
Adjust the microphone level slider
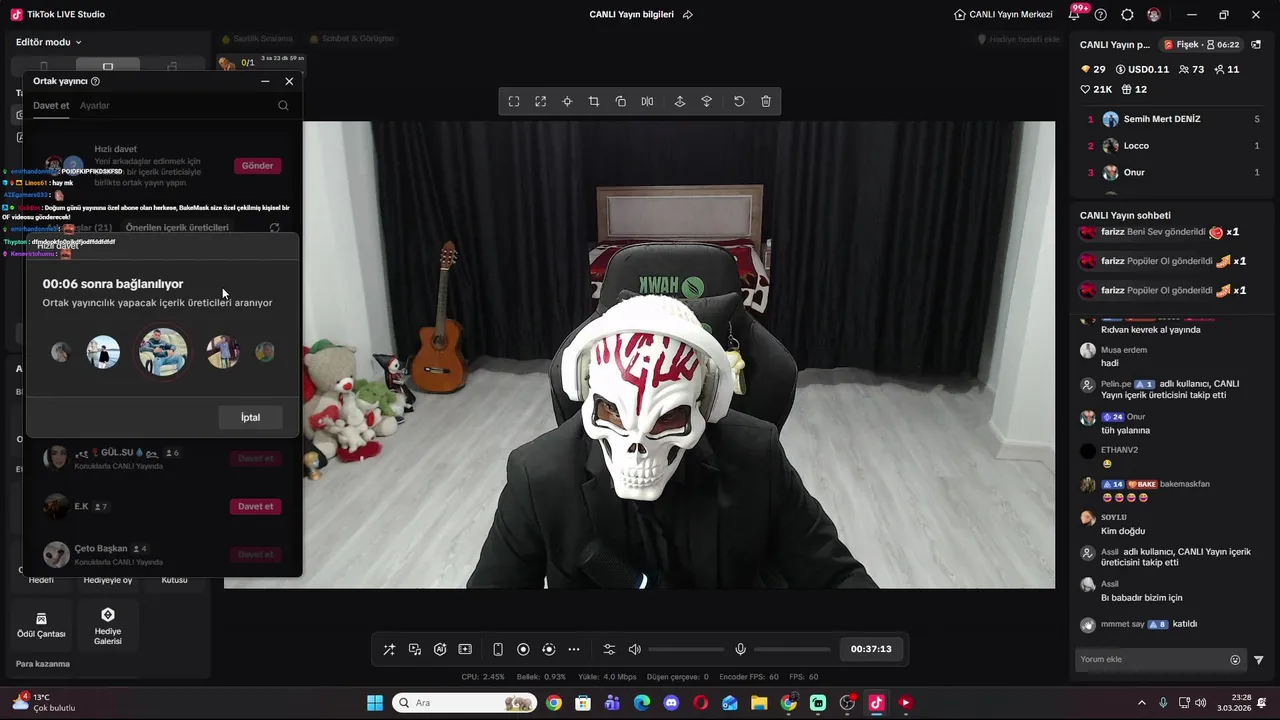[792, 649]
